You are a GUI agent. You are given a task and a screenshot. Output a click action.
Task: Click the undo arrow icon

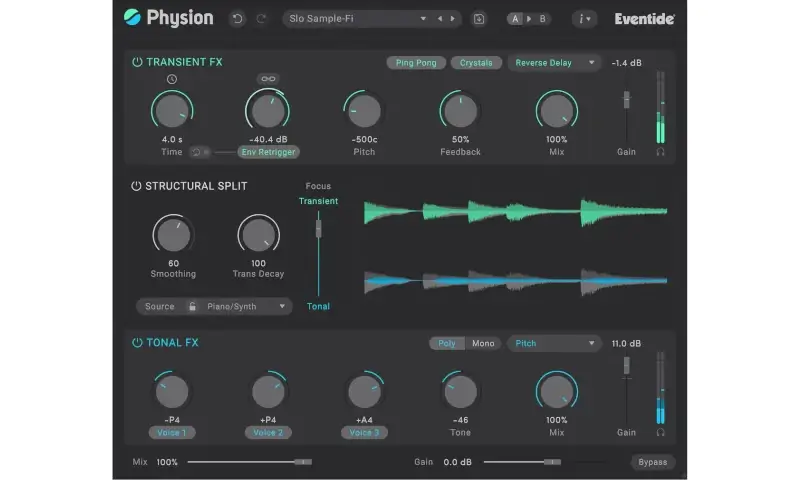[x=237, y=18]
